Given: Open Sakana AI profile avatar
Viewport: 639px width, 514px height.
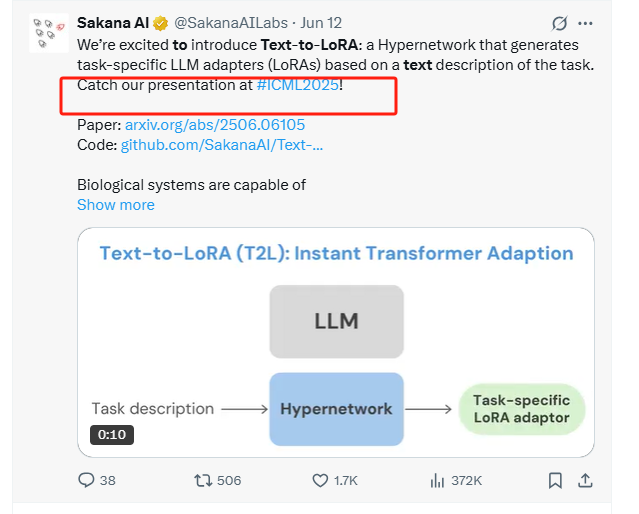Looking at the screenshot, I should tap(49, 33).
